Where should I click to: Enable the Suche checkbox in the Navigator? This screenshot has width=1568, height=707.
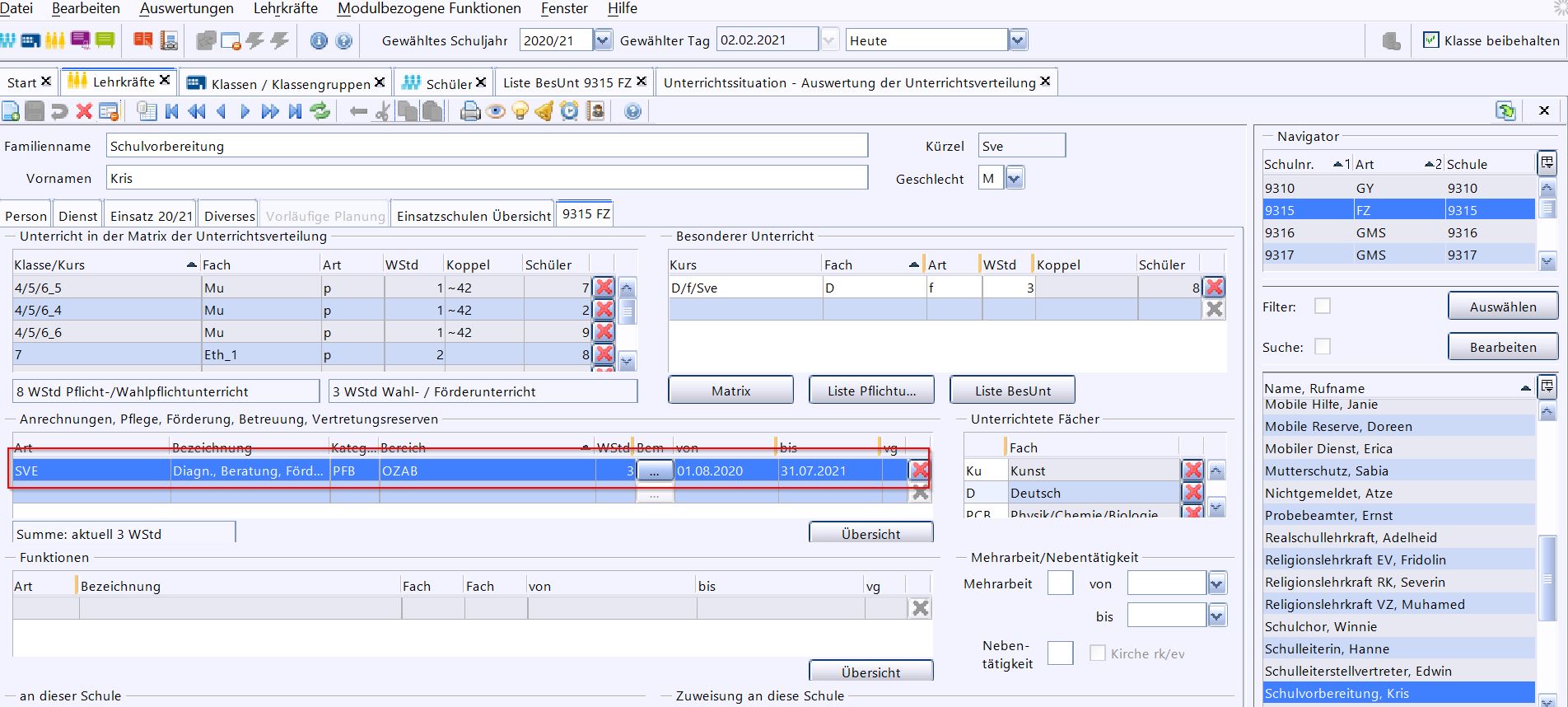(x=1323, y=346)
